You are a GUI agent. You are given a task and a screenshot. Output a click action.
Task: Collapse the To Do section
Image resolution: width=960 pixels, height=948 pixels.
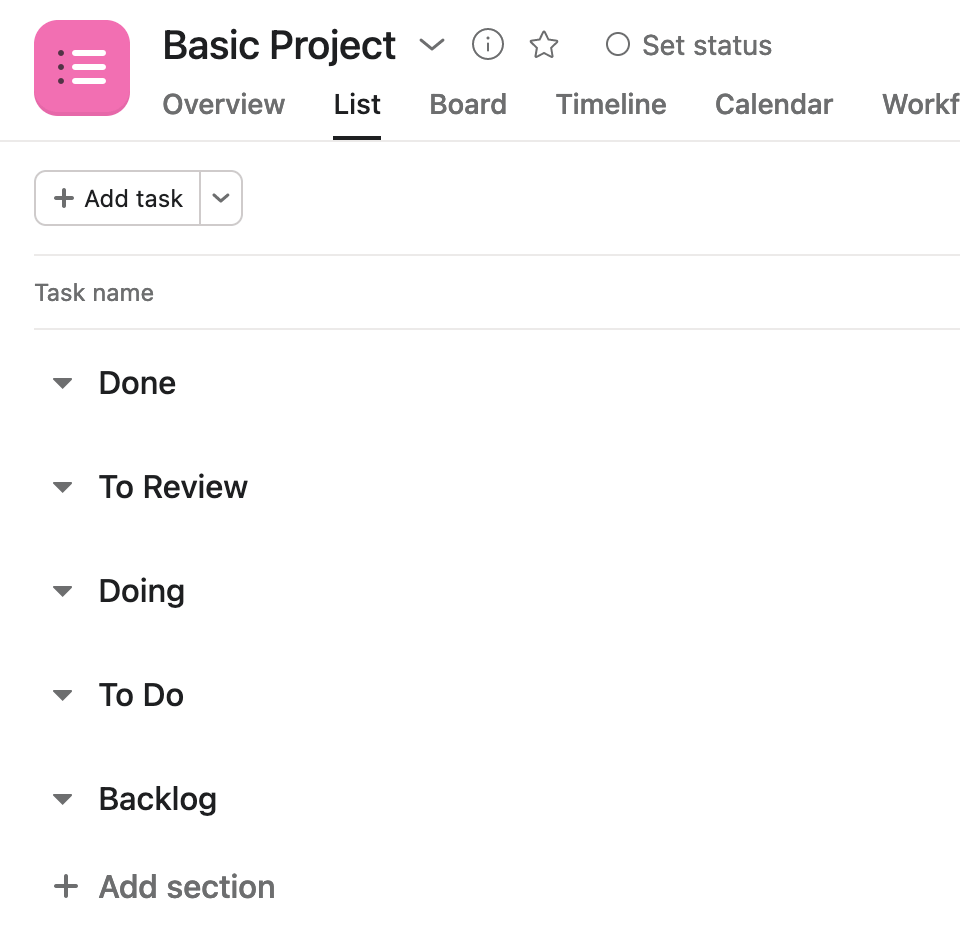63,695
